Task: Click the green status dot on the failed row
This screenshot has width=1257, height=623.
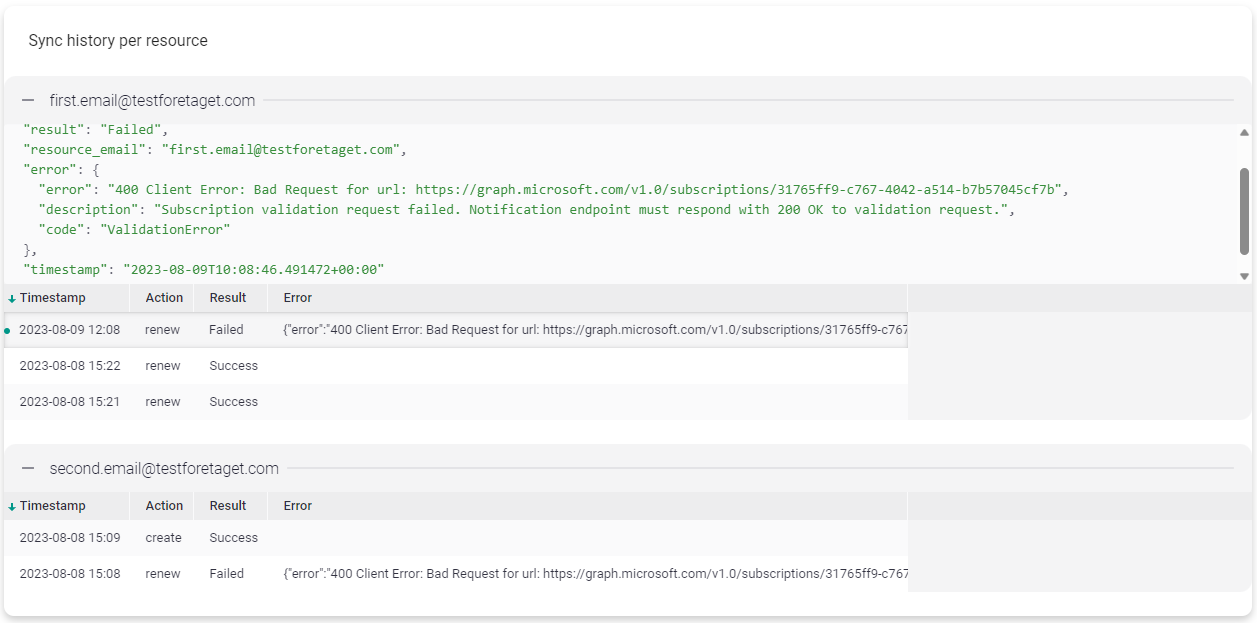Action: pyautogui.click(x=8, y=329)
